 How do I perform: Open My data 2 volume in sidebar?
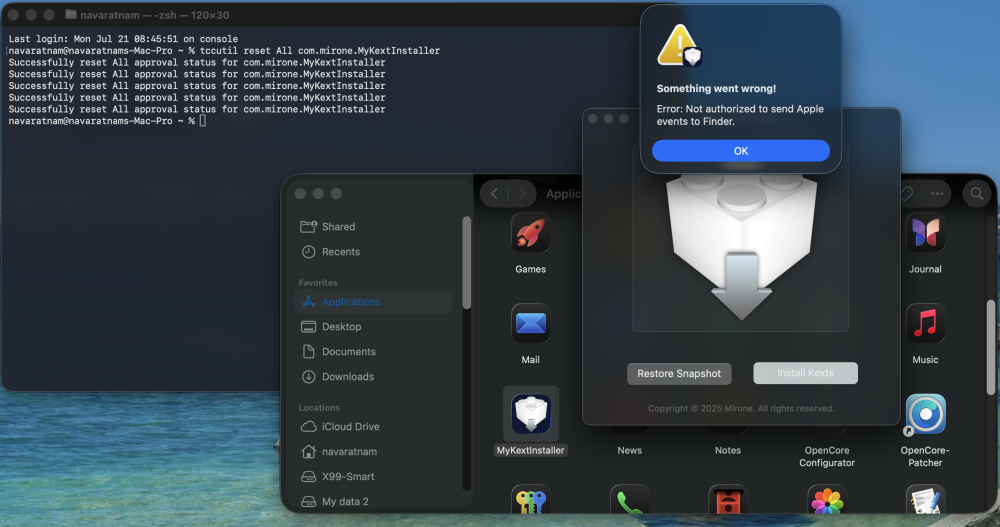373,501
